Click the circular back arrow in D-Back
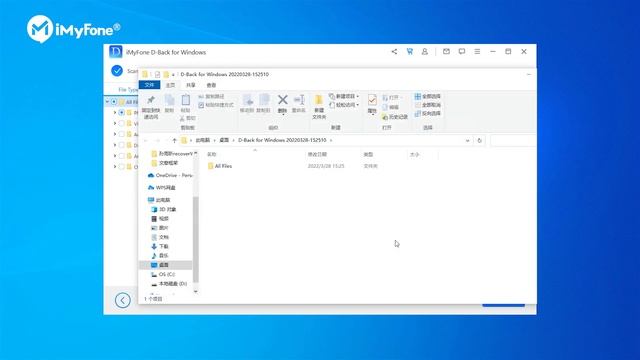Image resolution: width=640 pixels, height=360 pixels. (x=122, y=300)
